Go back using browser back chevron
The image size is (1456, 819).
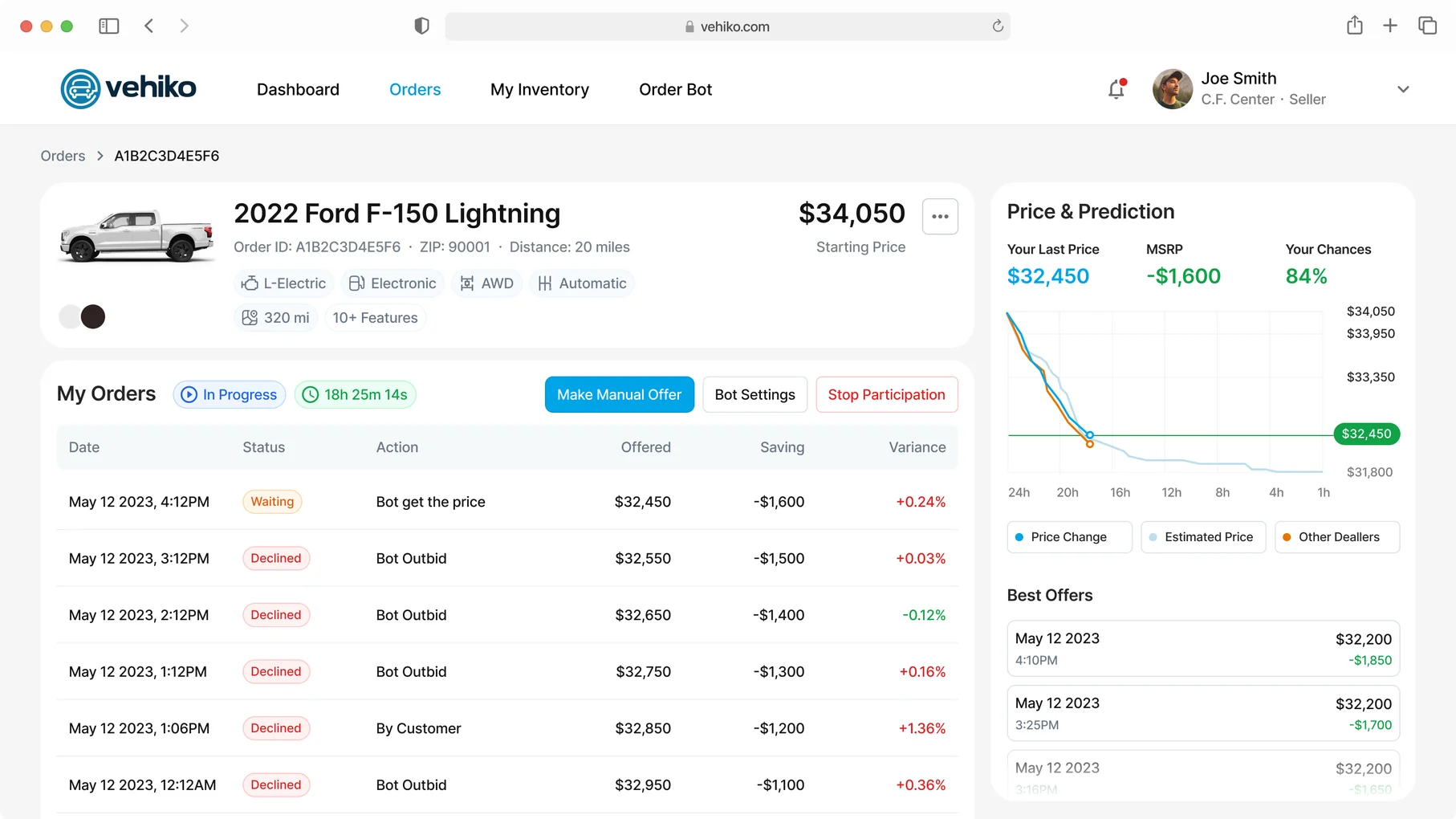click(149, 26)
